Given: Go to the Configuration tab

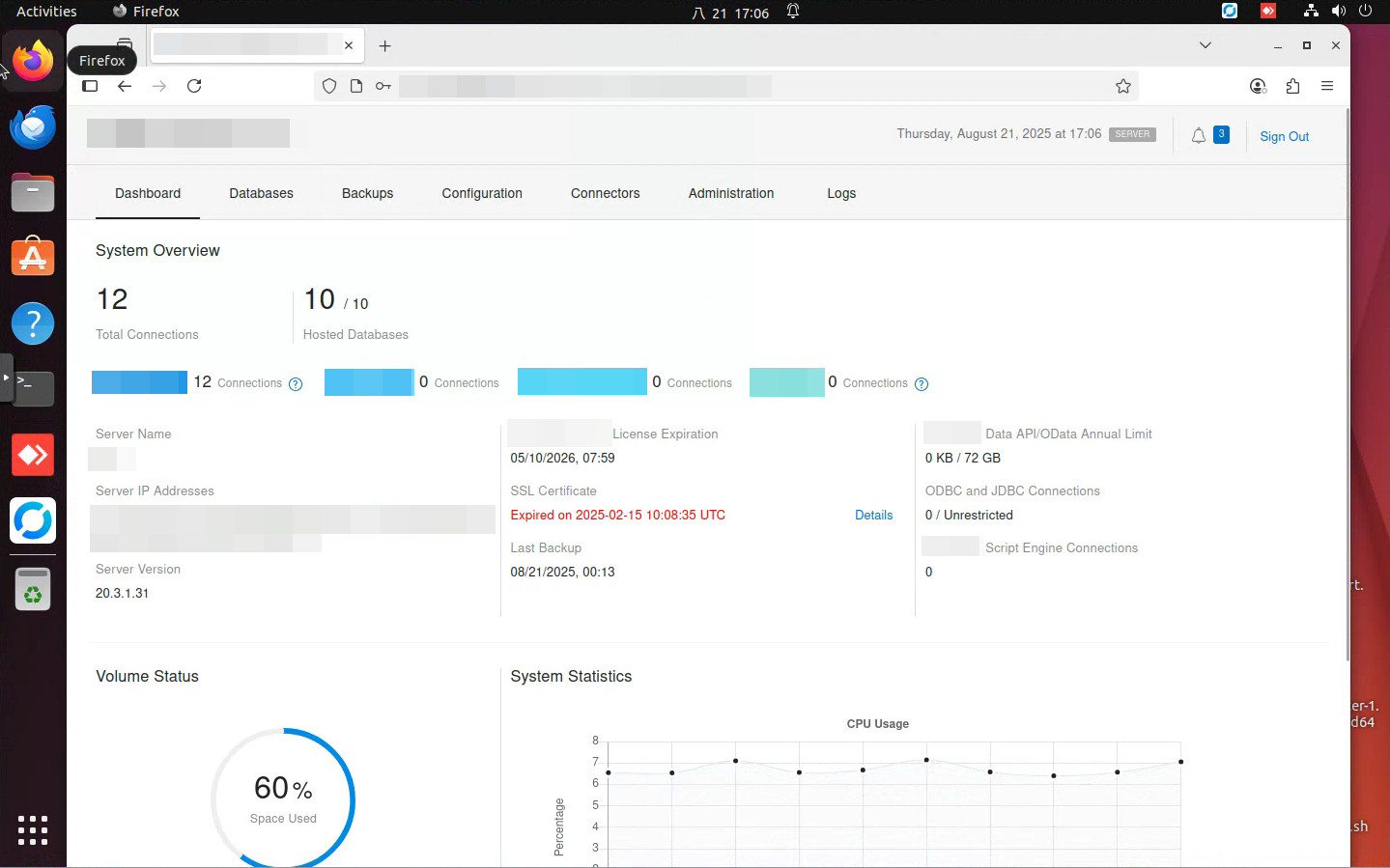Looking at the screenshot, I should click(481, 193).
